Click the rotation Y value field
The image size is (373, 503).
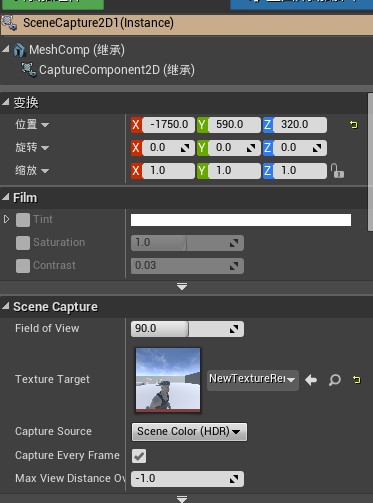(234, 148)
